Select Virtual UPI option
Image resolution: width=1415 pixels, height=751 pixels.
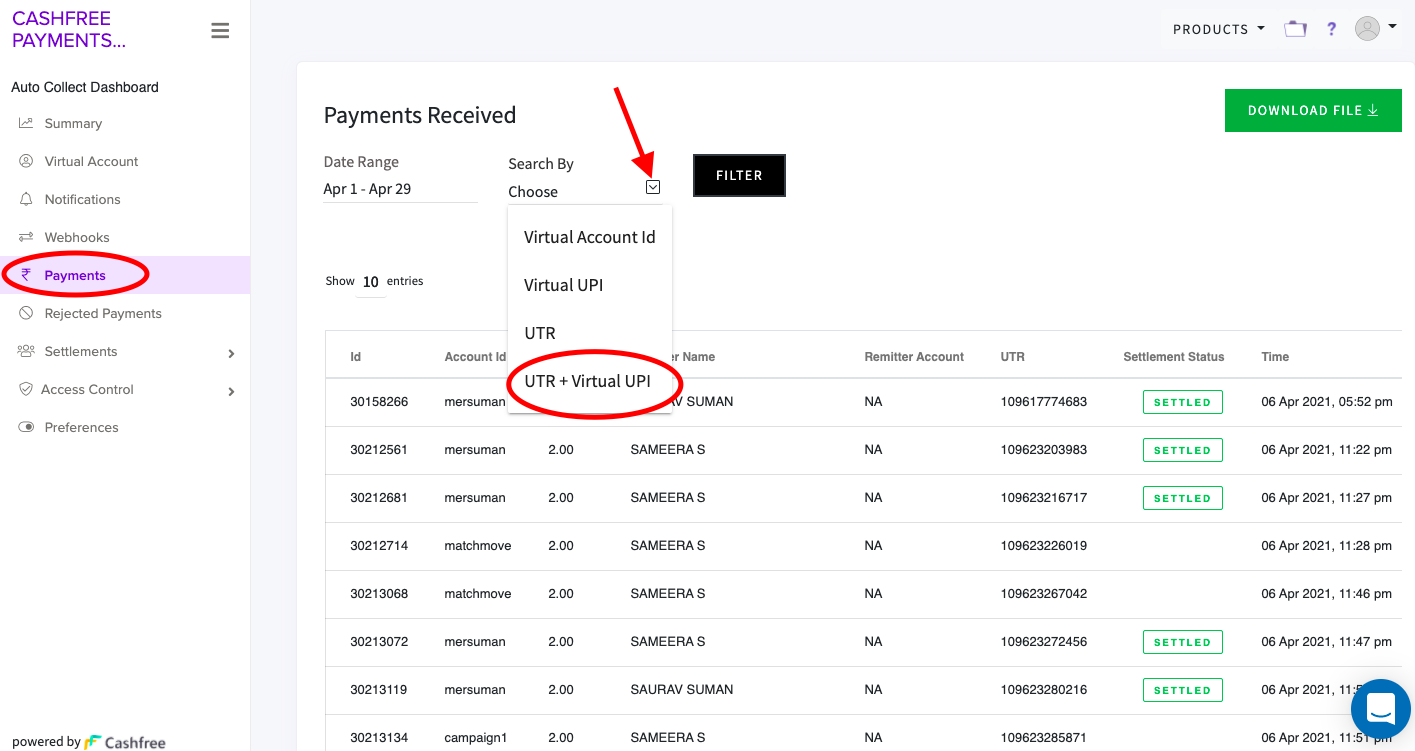pos(590,285)
